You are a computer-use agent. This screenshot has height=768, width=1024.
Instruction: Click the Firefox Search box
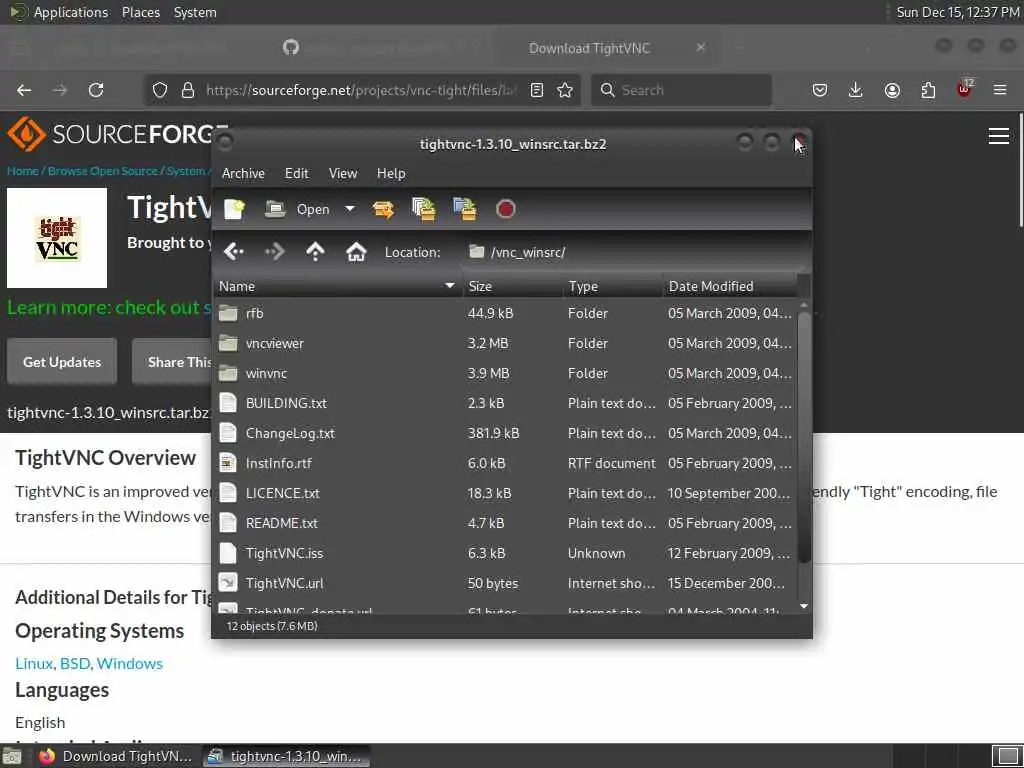coord(681,90)
